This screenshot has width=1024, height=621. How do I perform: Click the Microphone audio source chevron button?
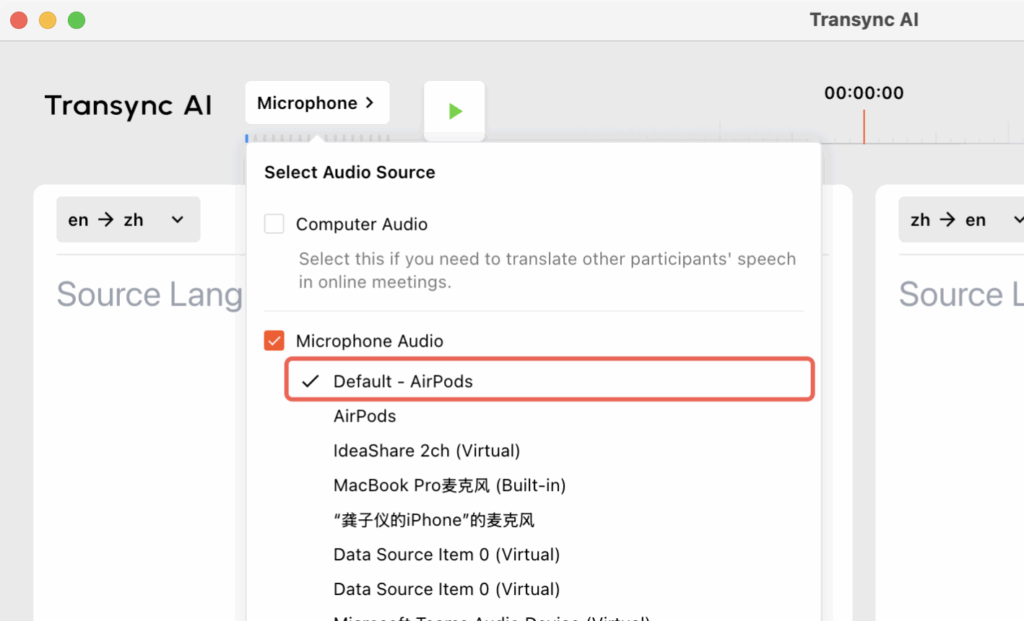click(x=316, y=103)
